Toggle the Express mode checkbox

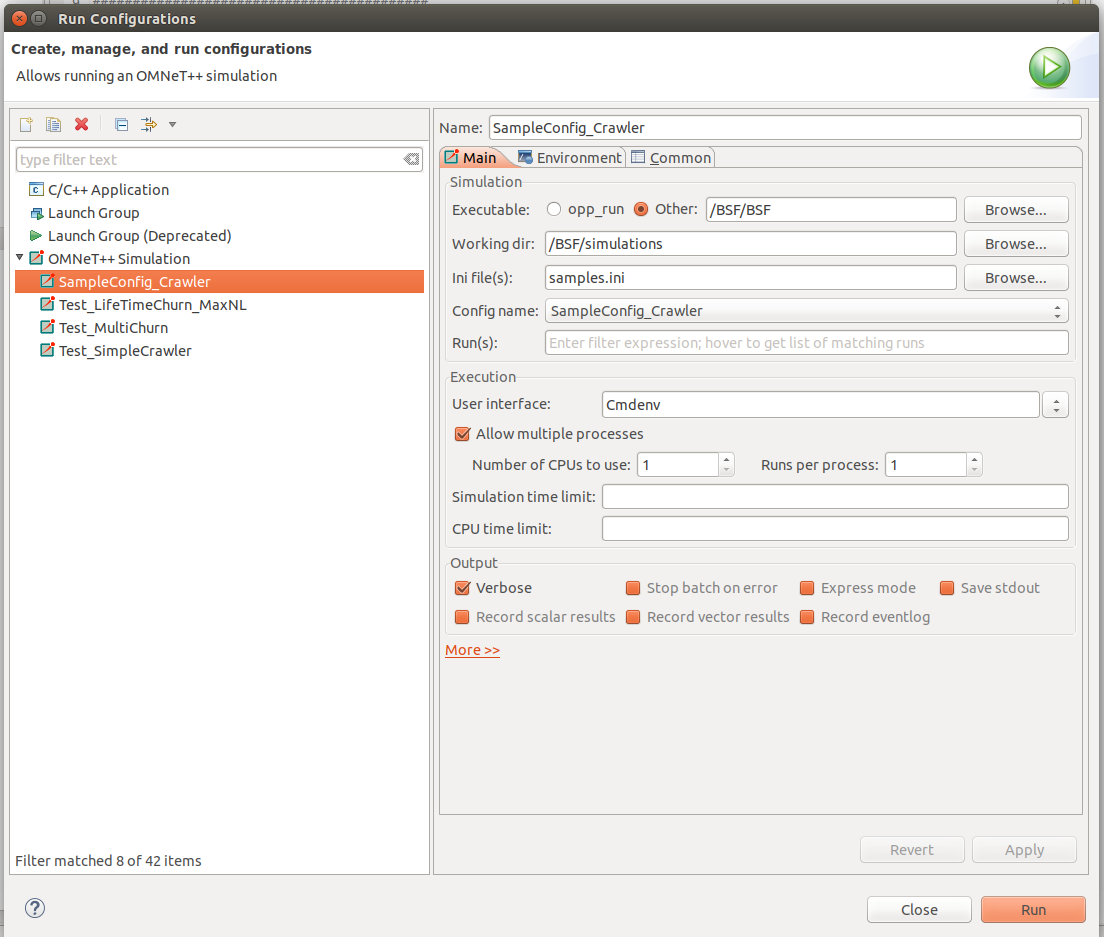(x=808, y=588)
